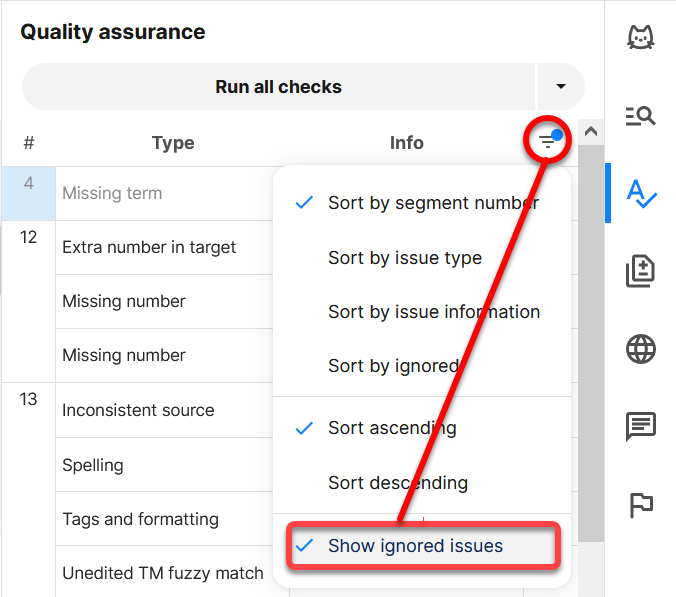Click the sort and filter icon

point(548,143)
